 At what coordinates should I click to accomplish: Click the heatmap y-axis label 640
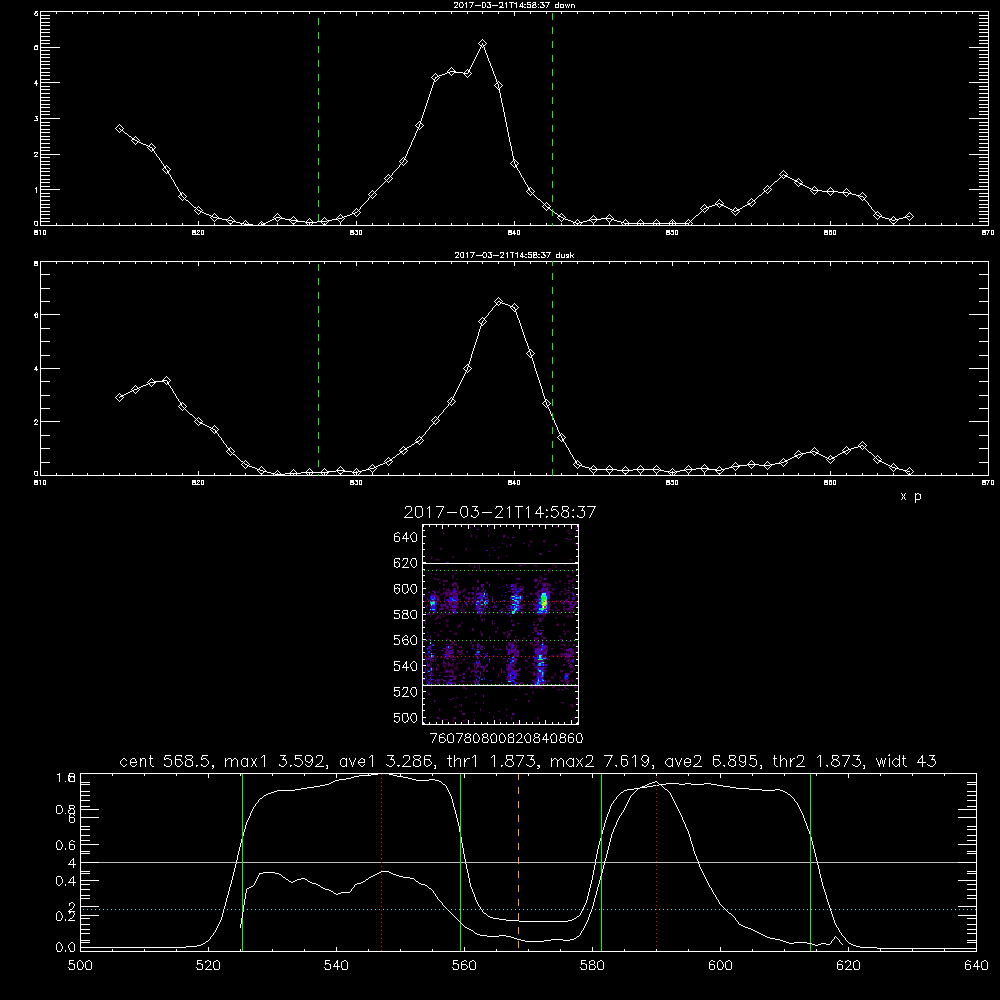[x=405, y=538]
